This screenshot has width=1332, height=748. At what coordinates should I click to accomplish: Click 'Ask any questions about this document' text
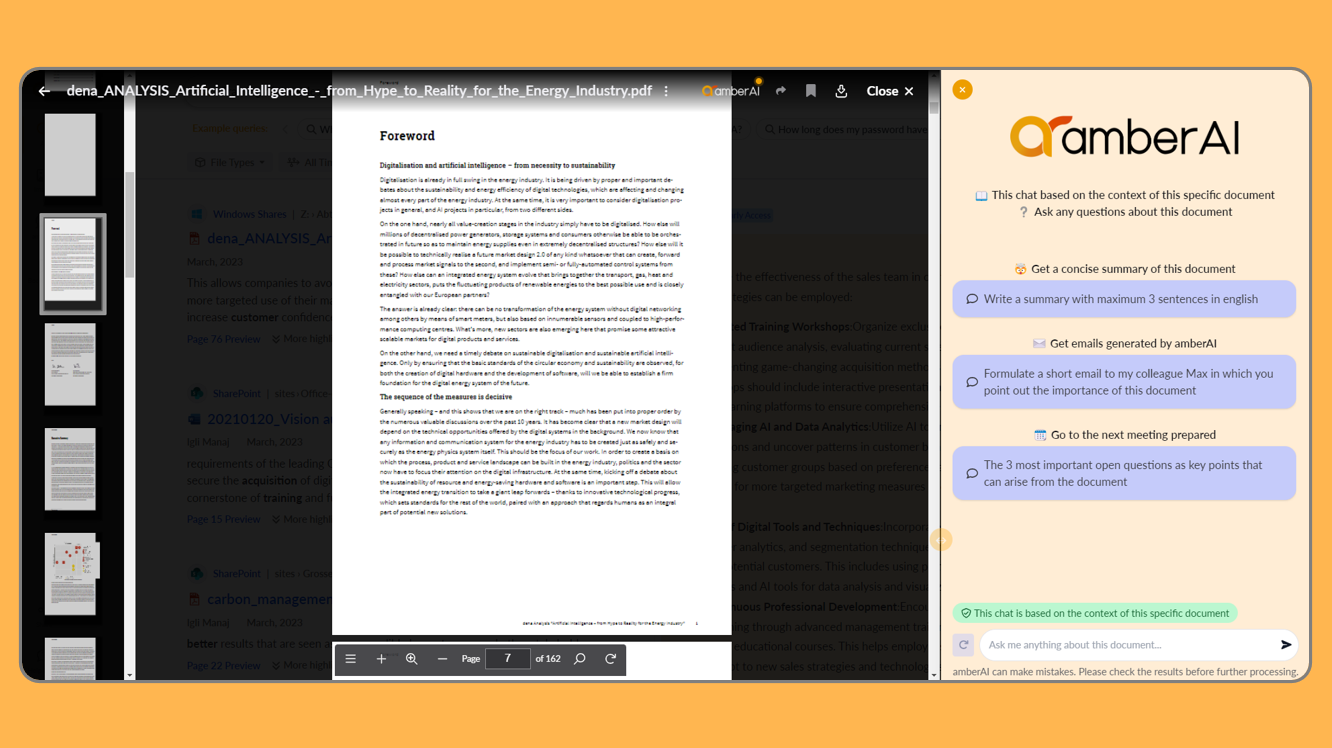(1132, 212)
